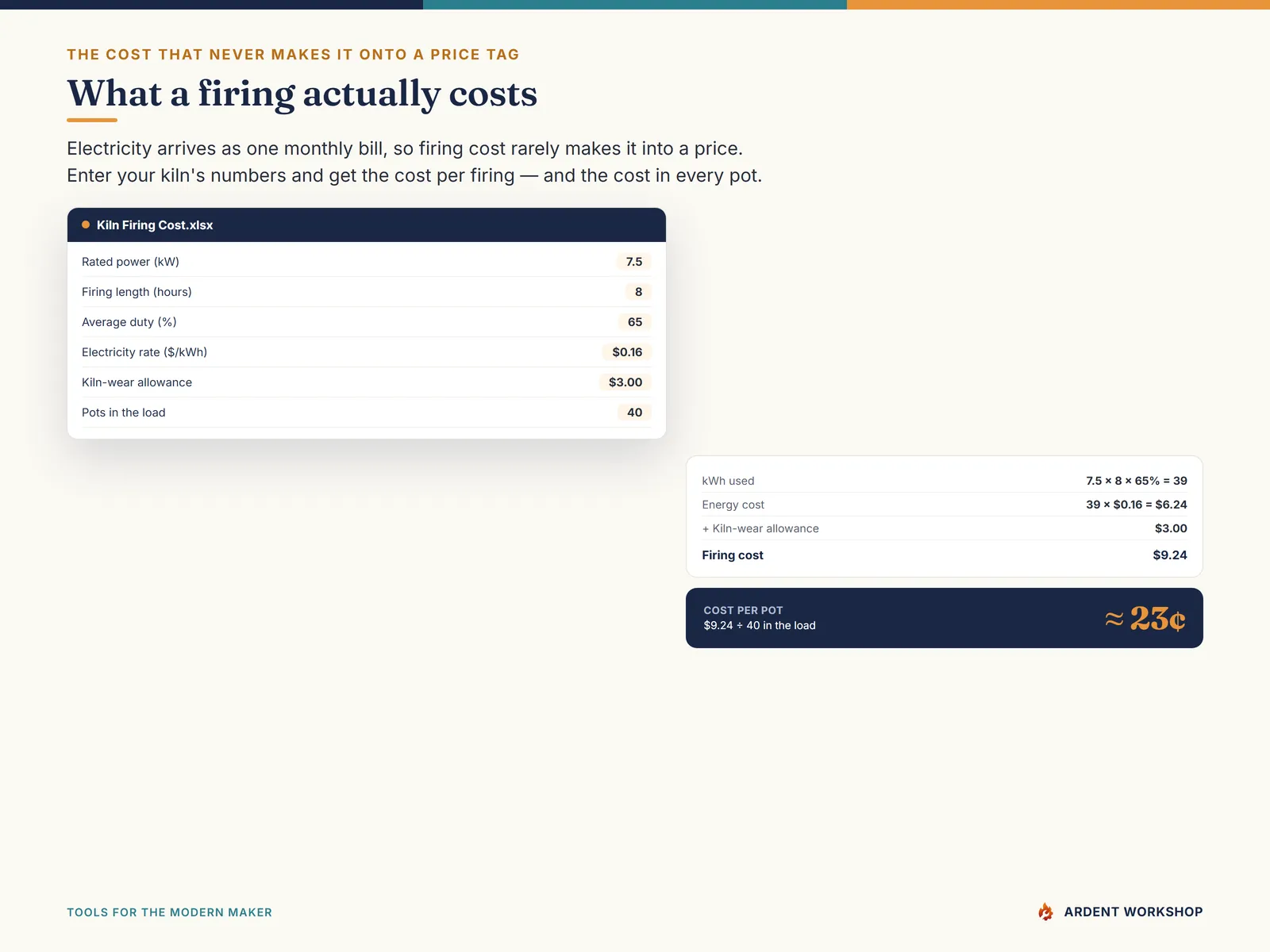The image size is (1270, 952).
Task: Click the Kiln Firing Cost.xlsx file title
Action: pos(155,225)
